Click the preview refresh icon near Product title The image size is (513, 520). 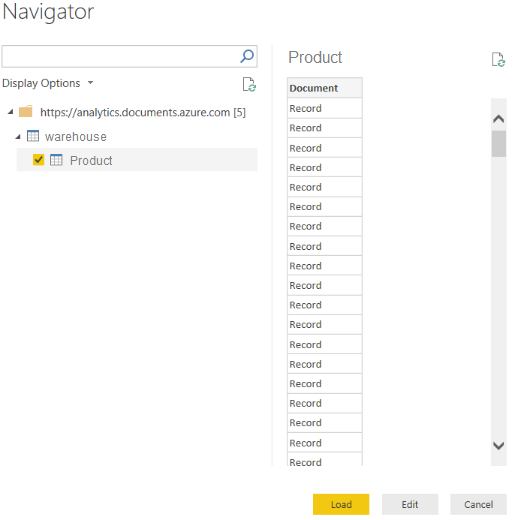498,59
